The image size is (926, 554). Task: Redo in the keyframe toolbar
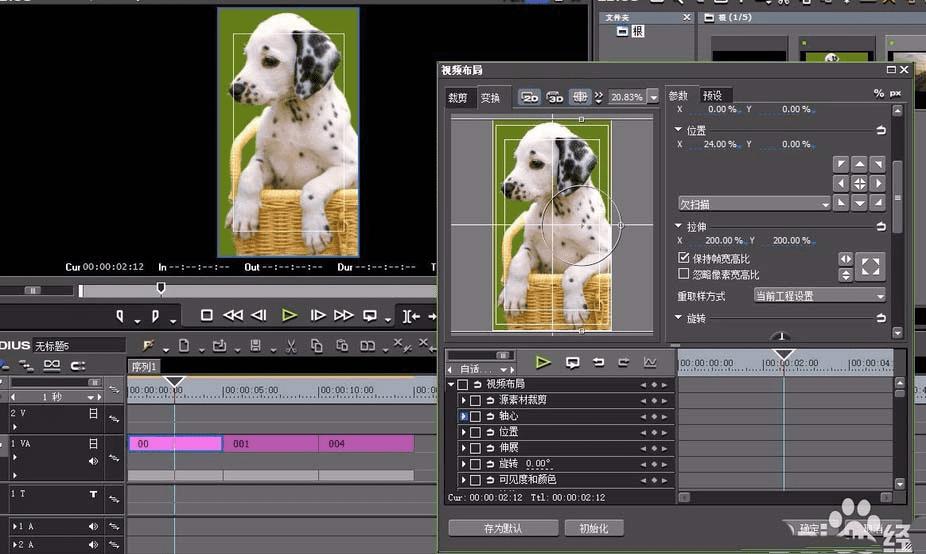point(624,362)
